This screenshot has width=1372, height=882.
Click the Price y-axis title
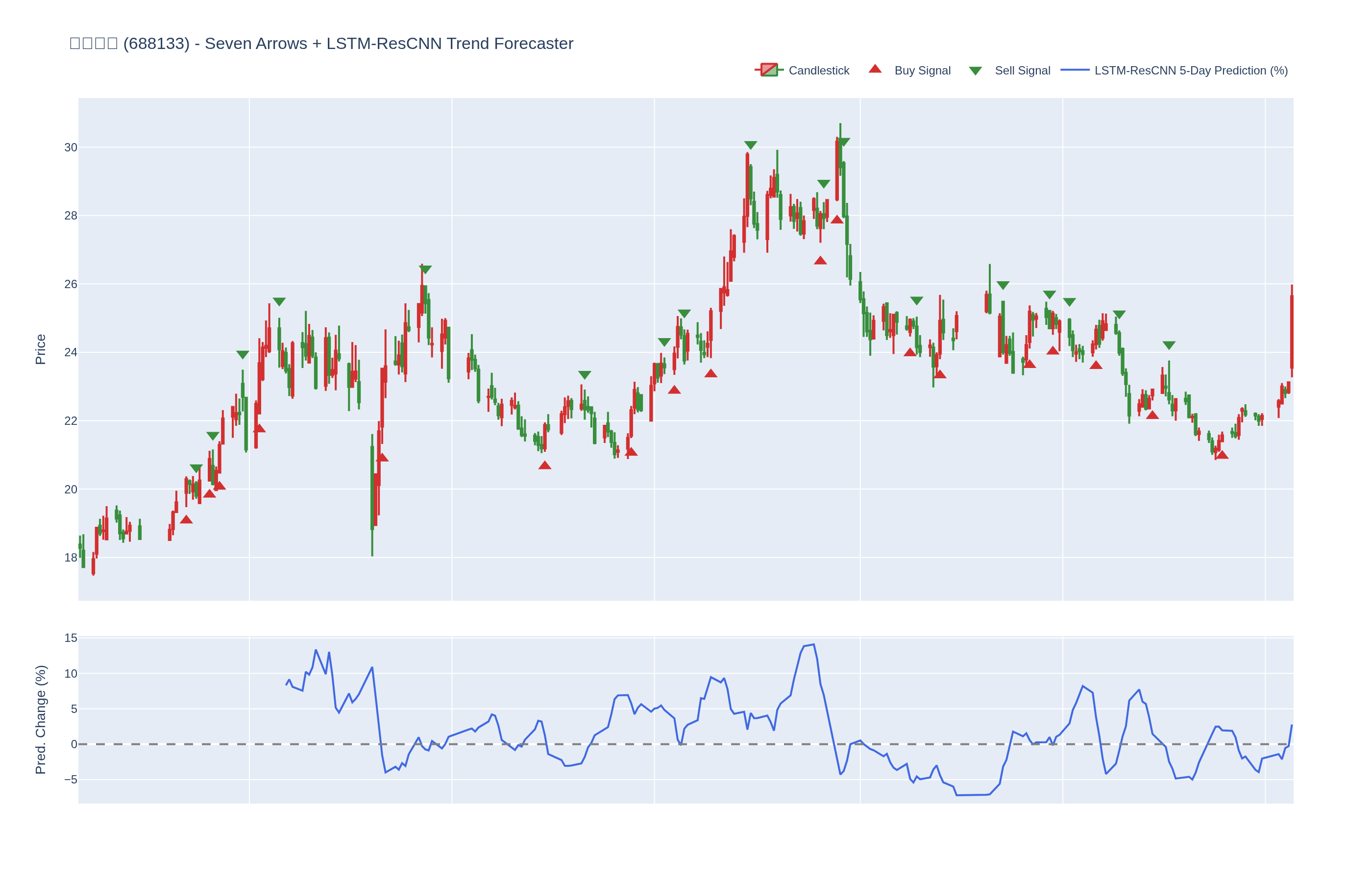pos(40,349)
